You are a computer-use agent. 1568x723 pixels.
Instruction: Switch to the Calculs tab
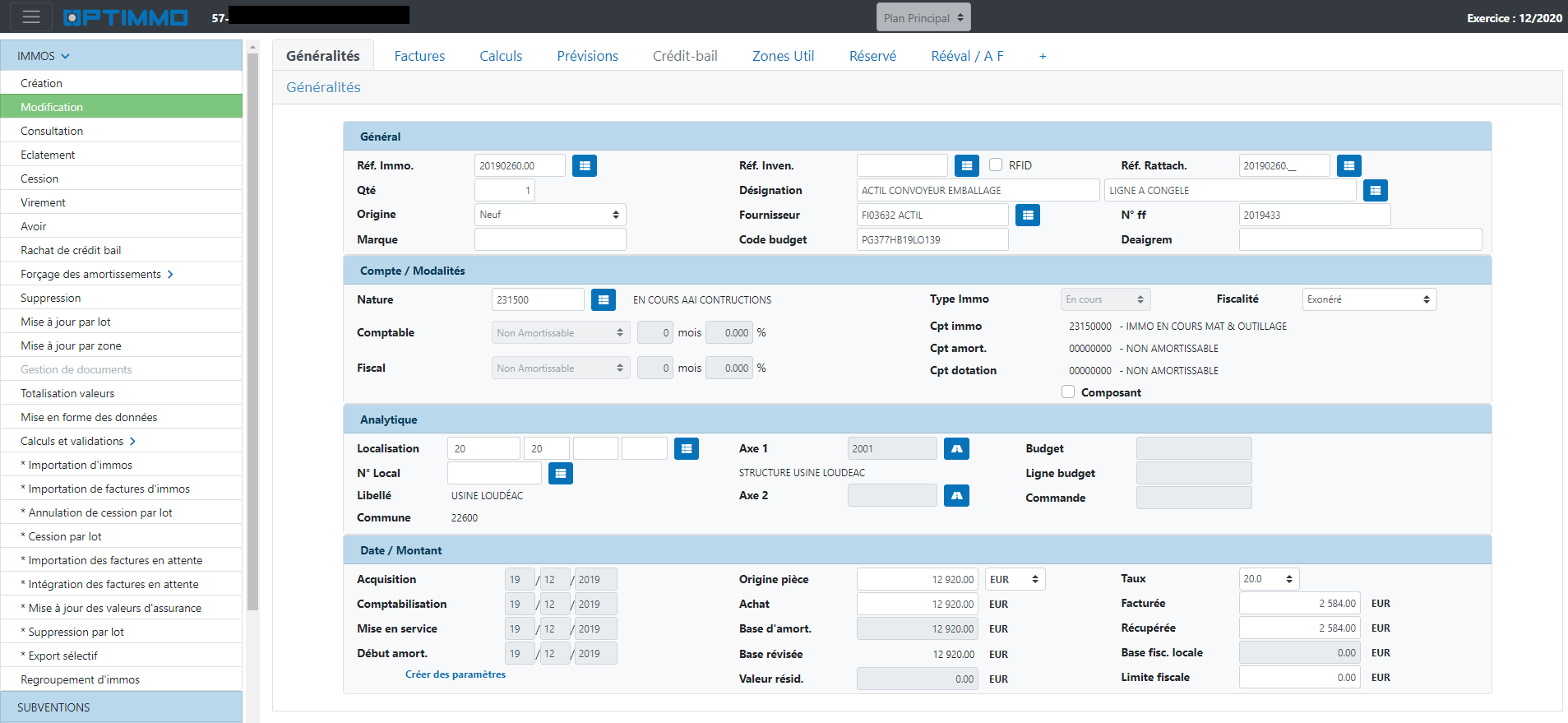tap(501, 56)
